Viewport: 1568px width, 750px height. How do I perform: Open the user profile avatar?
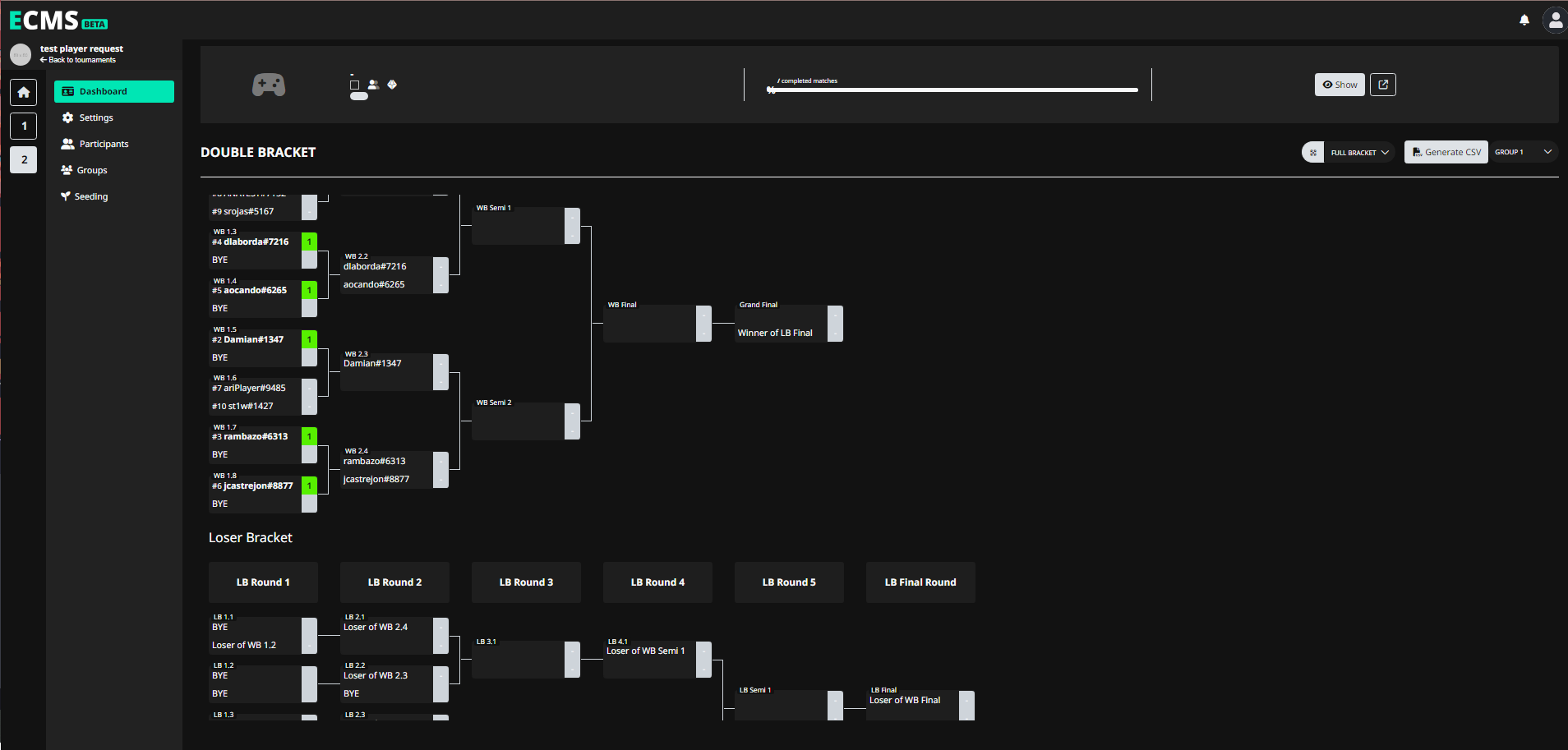click(1555, 20)
